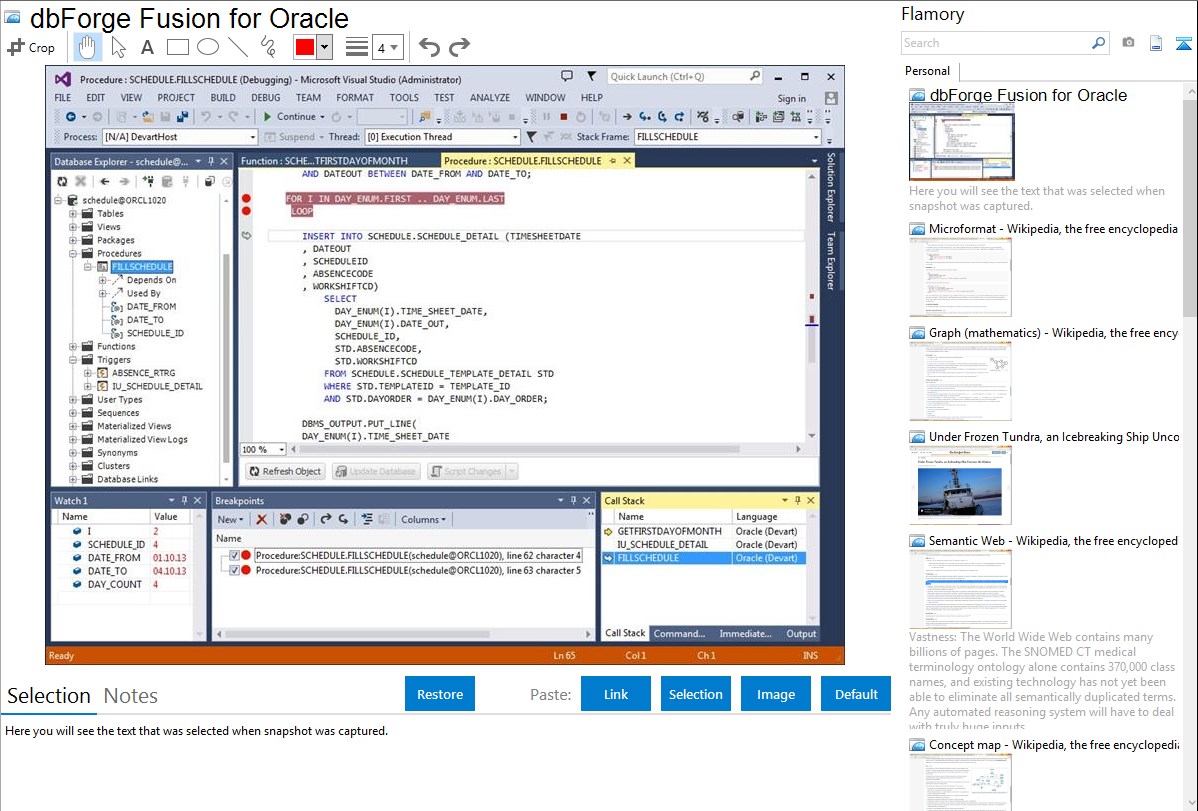The image size is (1198, 811).
Task: Click the Restore button
Action: (440, 694)
